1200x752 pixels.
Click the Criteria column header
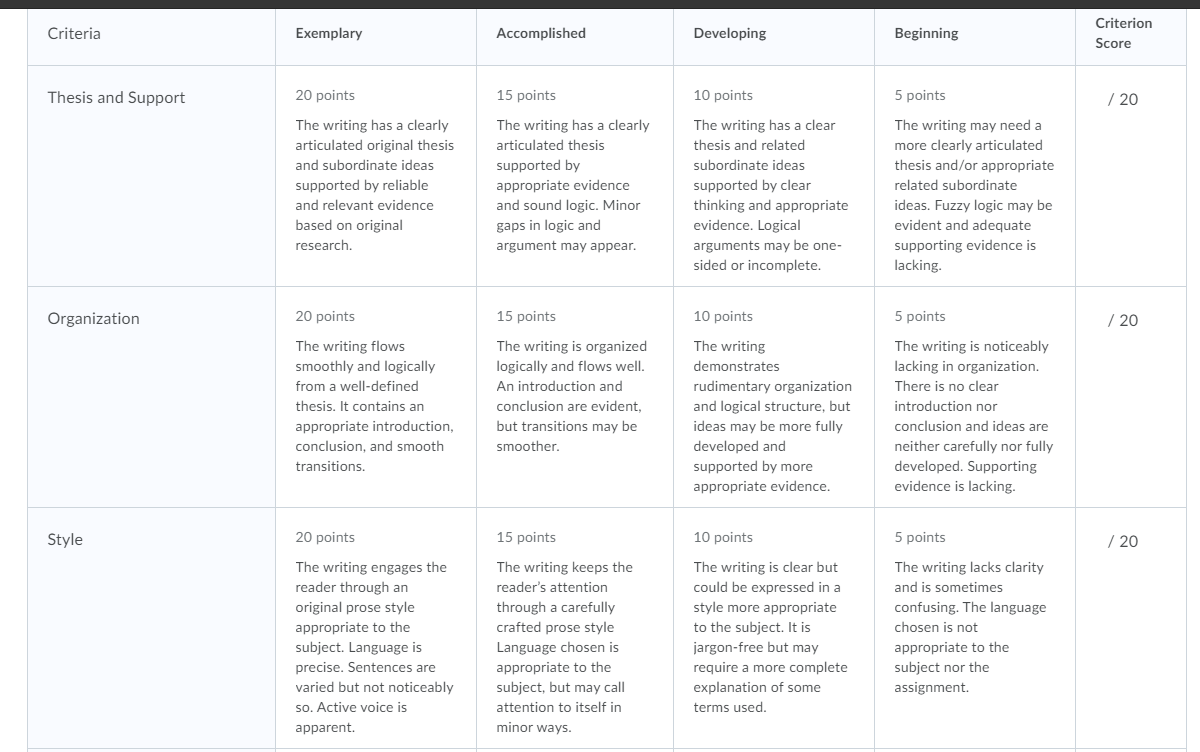point(74,33)
